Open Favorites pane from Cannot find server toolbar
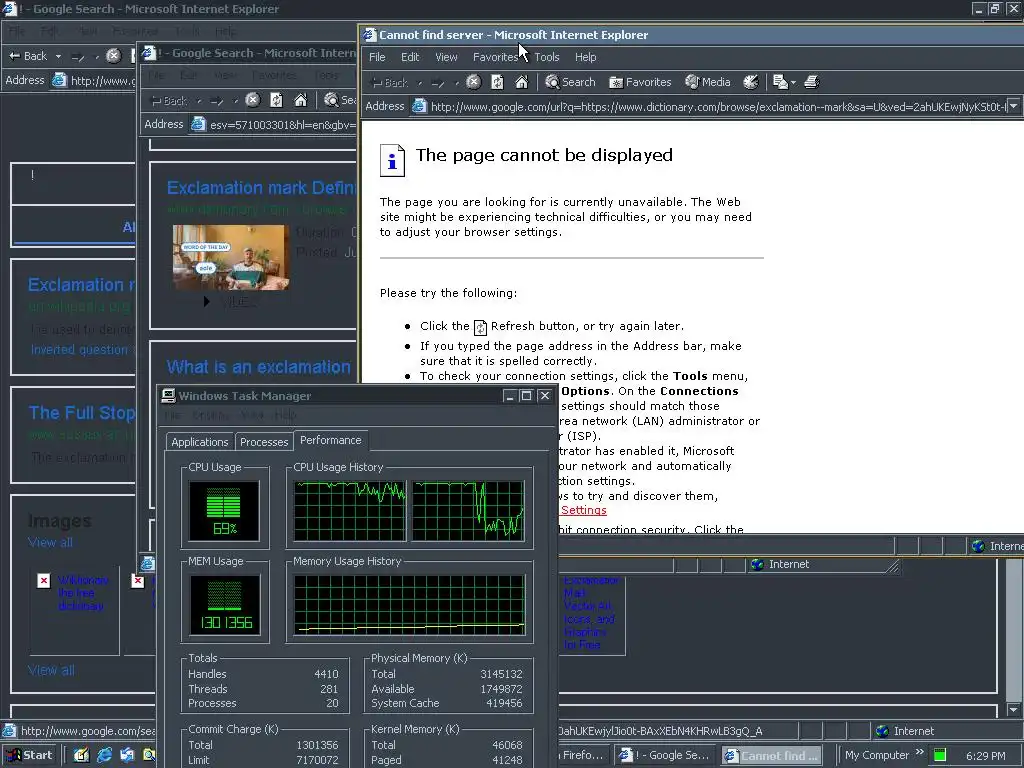 pos(640,82)
